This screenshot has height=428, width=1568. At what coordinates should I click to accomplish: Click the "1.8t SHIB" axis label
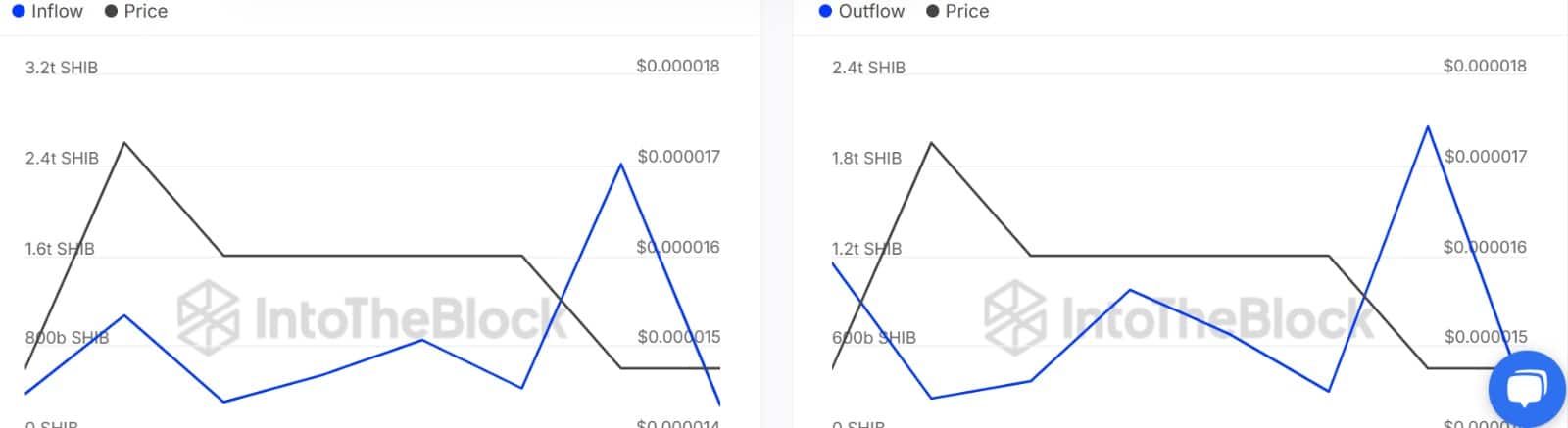click(x=866, y=158)
